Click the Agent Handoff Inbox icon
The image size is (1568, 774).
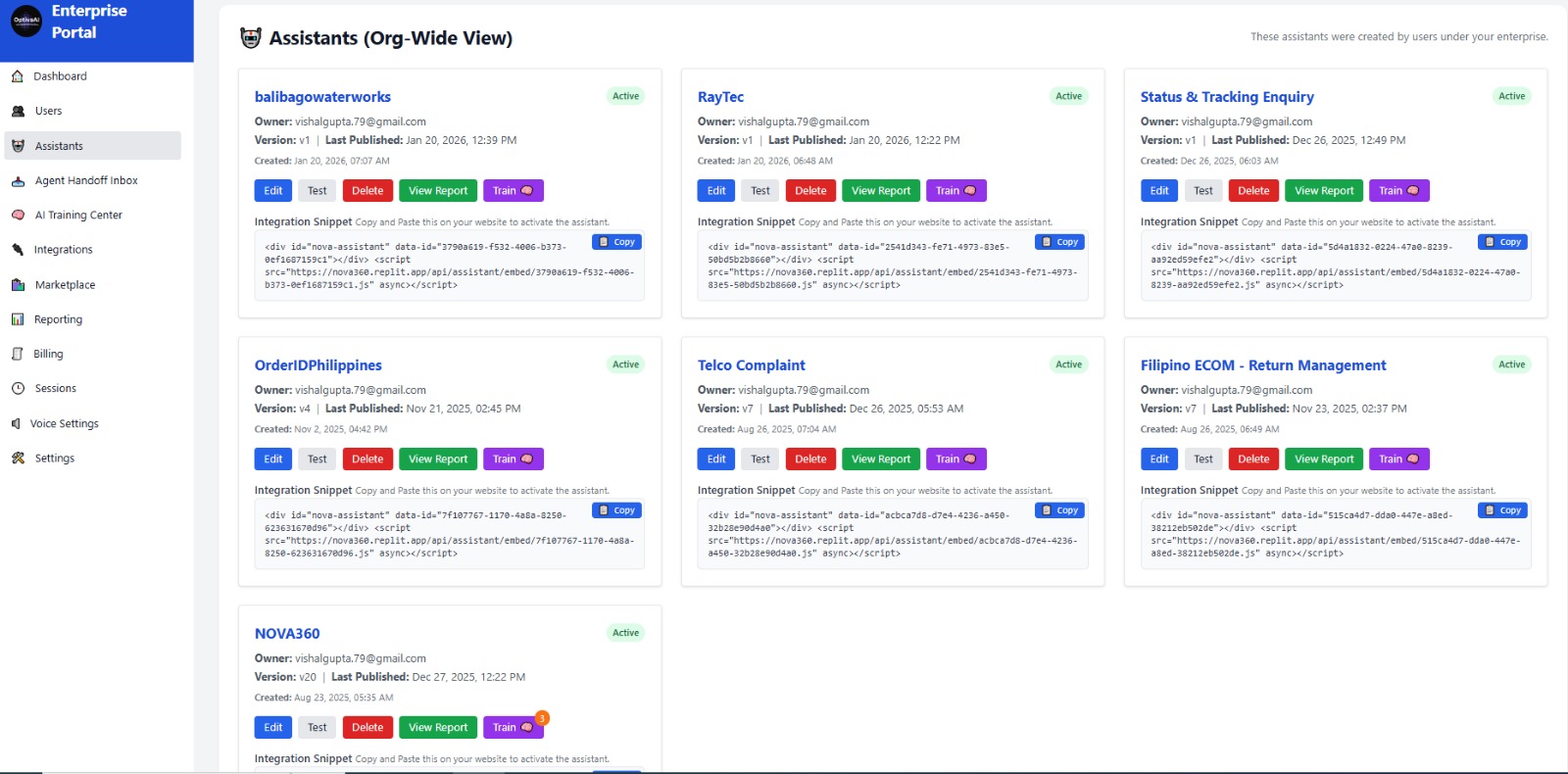[18, 180]
